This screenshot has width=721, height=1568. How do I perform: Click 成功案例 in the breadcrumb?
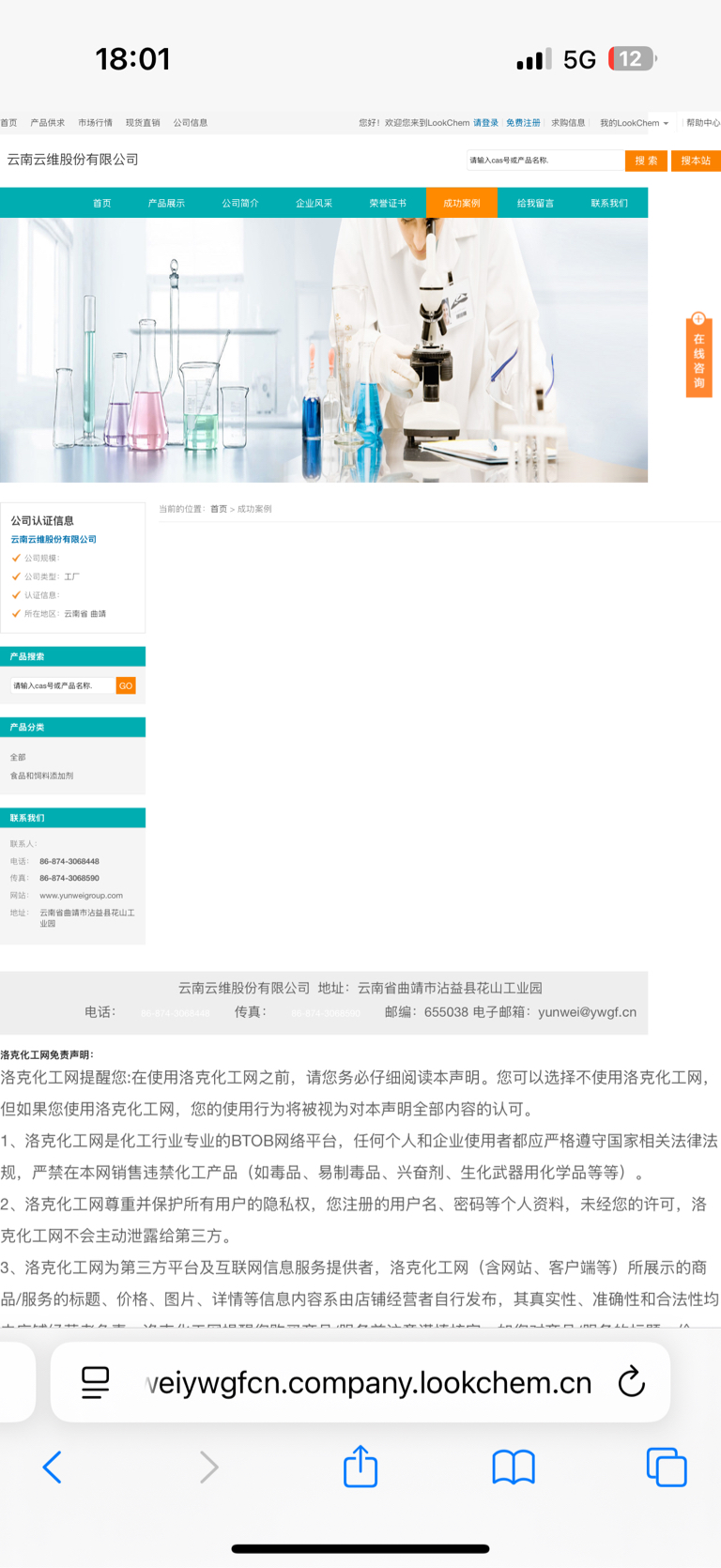[254, 509]
